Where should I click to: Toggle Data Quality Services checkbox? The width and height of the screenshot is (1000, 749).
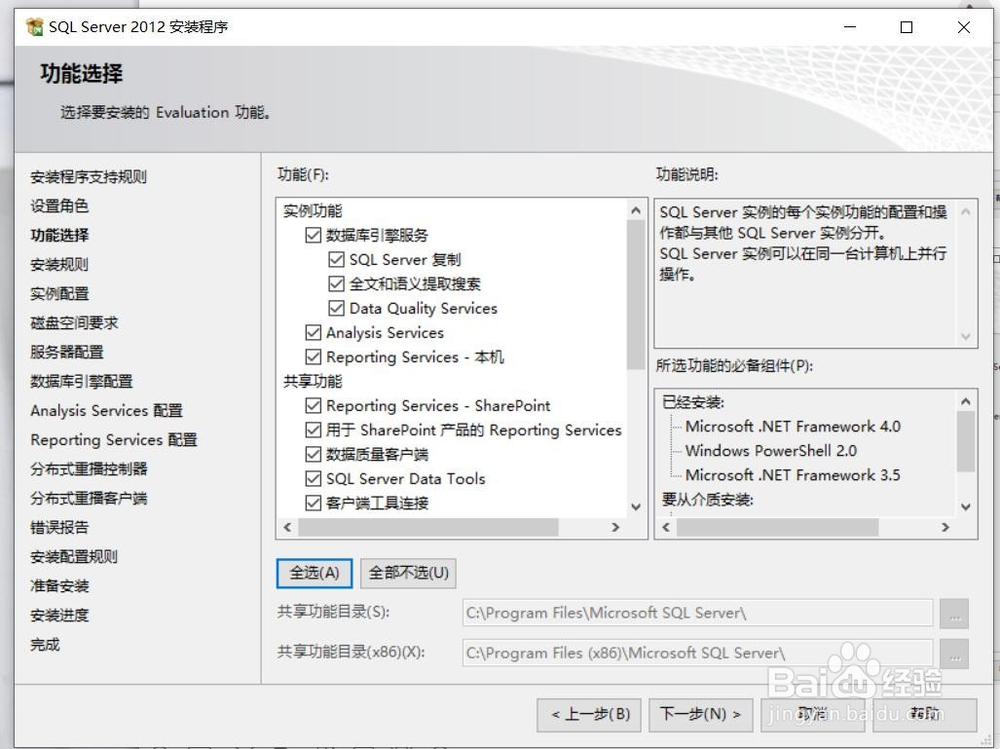(x=336, y=308)
